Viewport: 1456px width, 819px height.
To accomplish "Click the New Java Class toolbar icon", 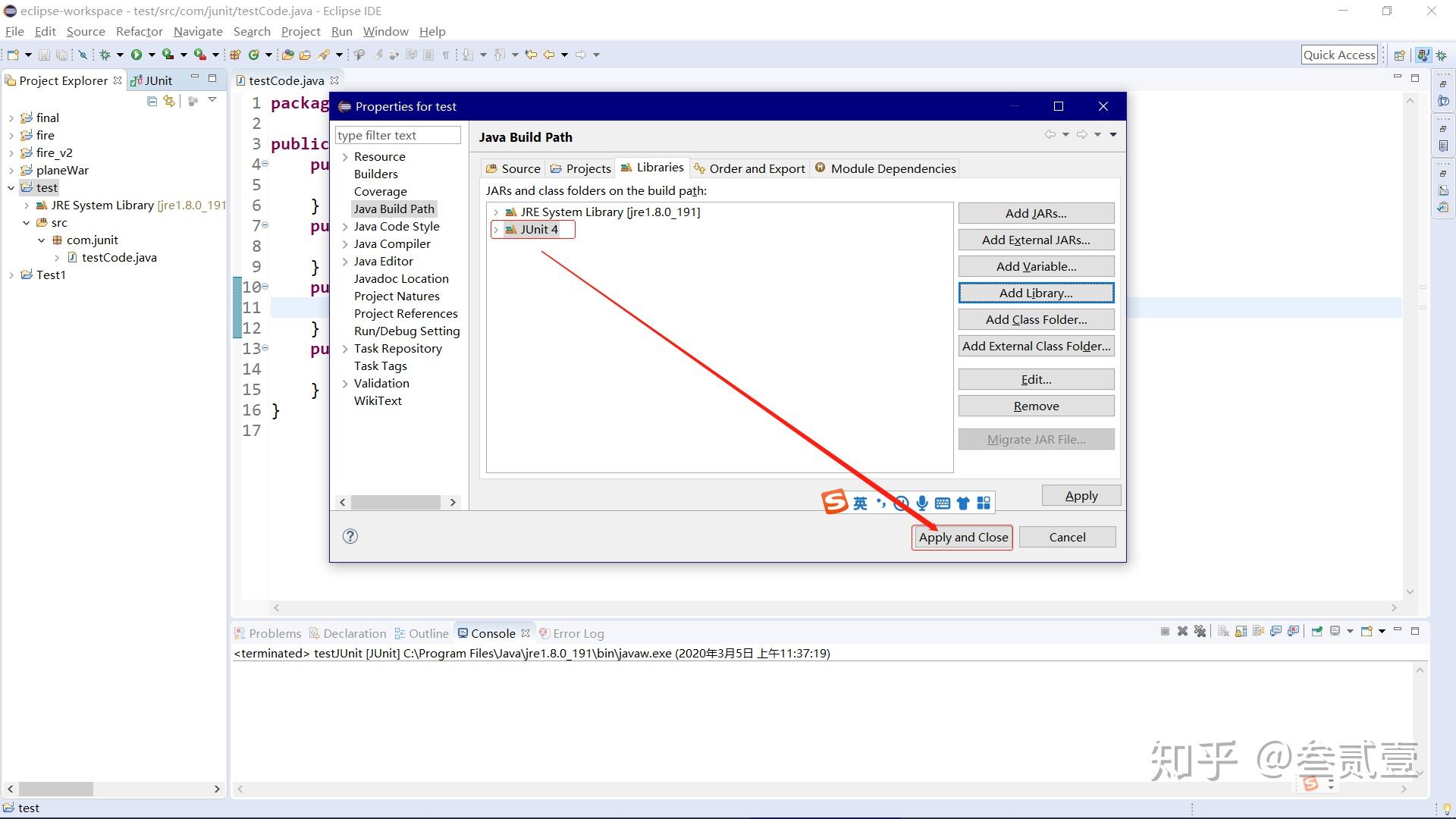I will 253,55.
